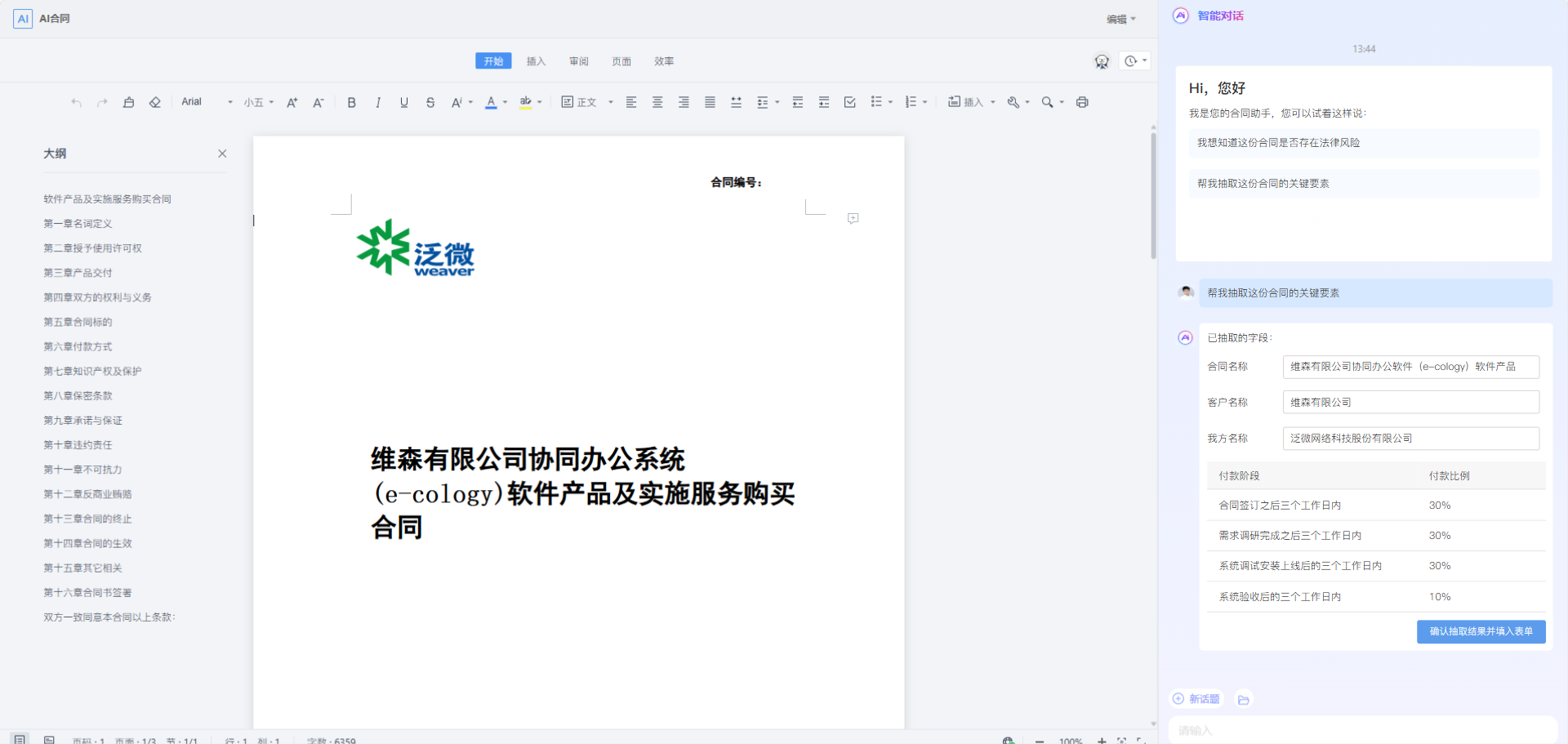
Task: Open highlight color dropdown arrow
Action: [x=540, y=102]
